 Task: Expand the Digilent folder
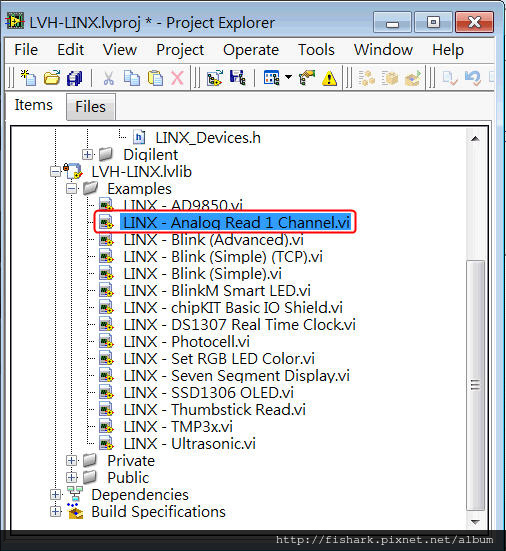click(87, 154)
